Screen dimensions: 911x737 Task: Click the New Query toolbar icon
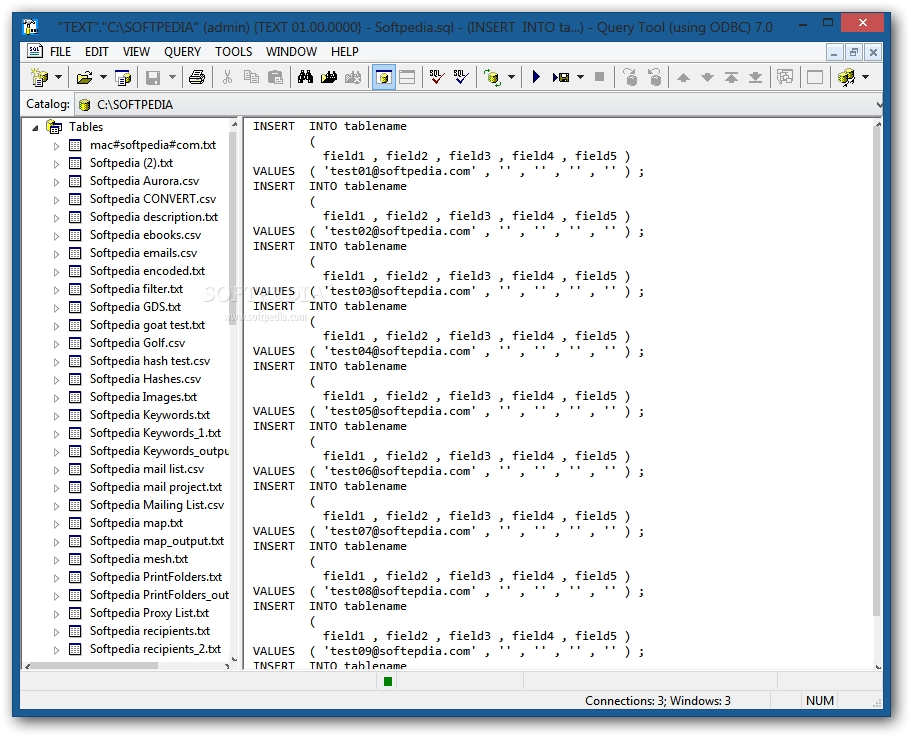coord(40,77)
